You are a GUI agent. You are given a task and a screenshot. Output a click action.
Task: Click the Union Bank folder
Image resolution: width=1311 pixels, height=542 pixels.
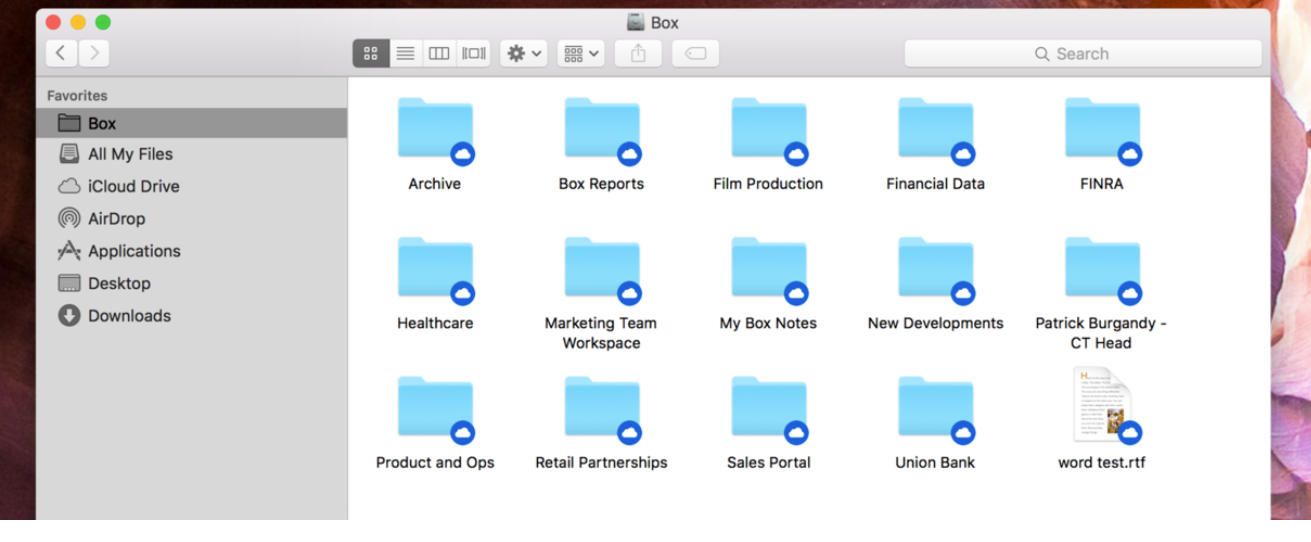(935, 407)
